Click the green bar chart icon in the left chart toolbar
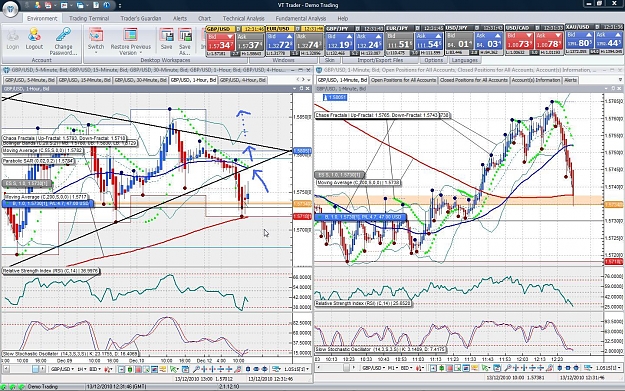The image size is (625, 391). click(130, 369)
